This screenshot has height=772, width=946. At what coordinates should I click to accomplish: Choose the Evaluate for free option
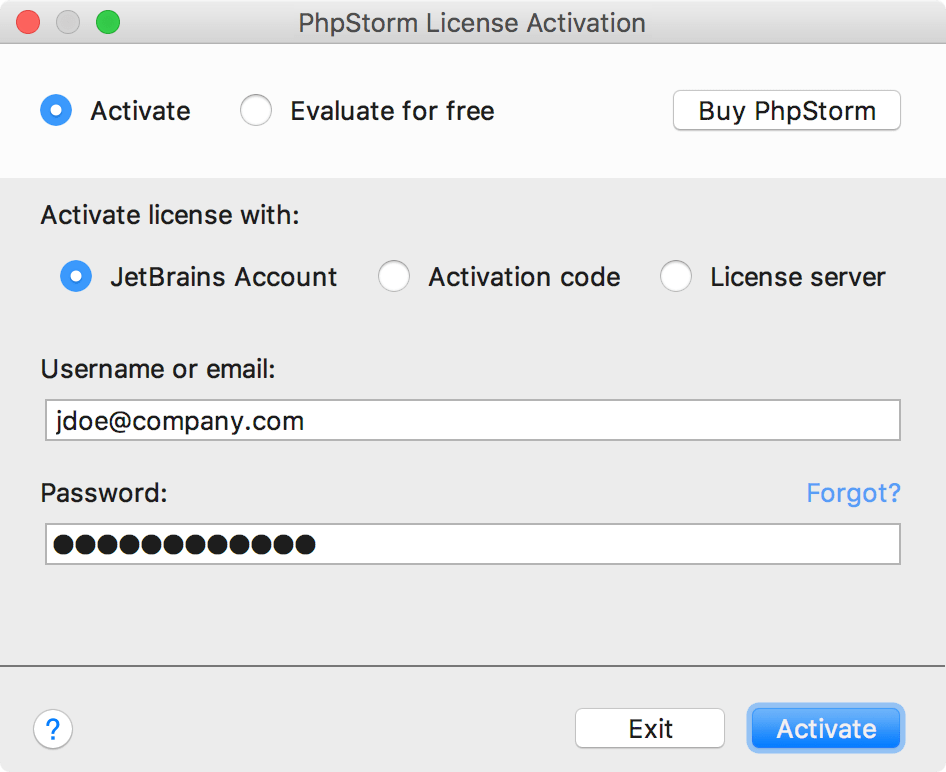(256, 110)
